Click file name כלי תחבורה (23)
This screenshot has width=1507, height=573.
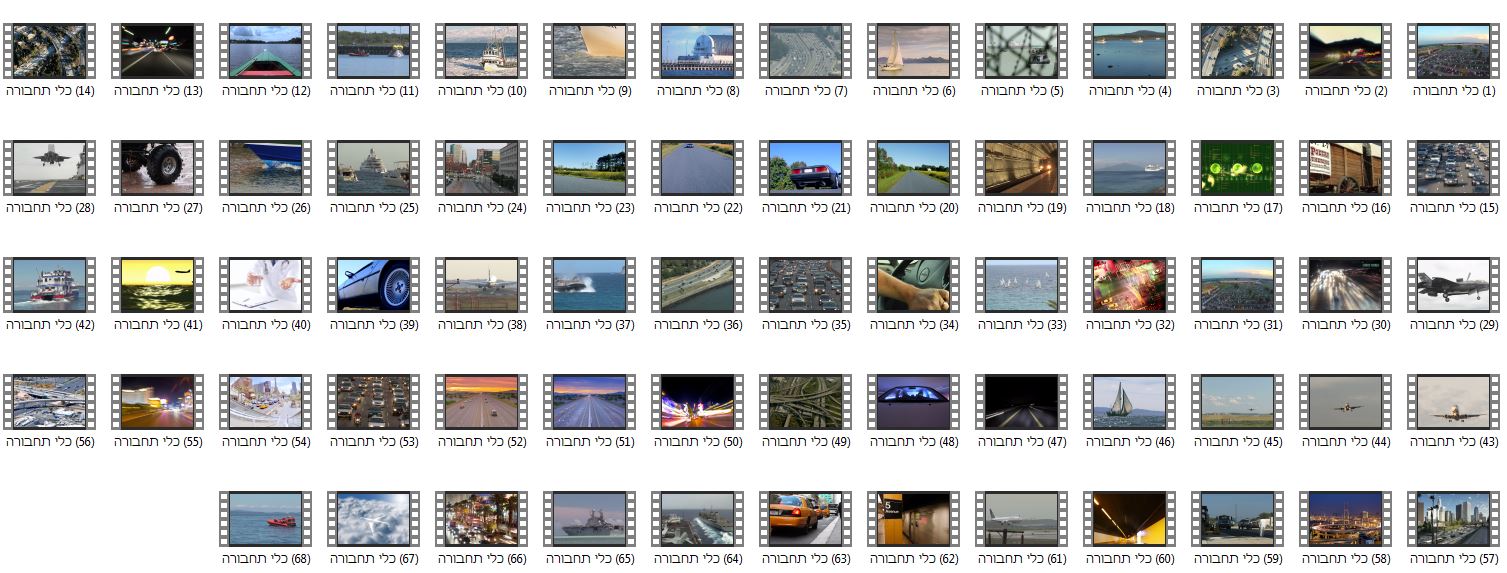(x=590, y=208)
